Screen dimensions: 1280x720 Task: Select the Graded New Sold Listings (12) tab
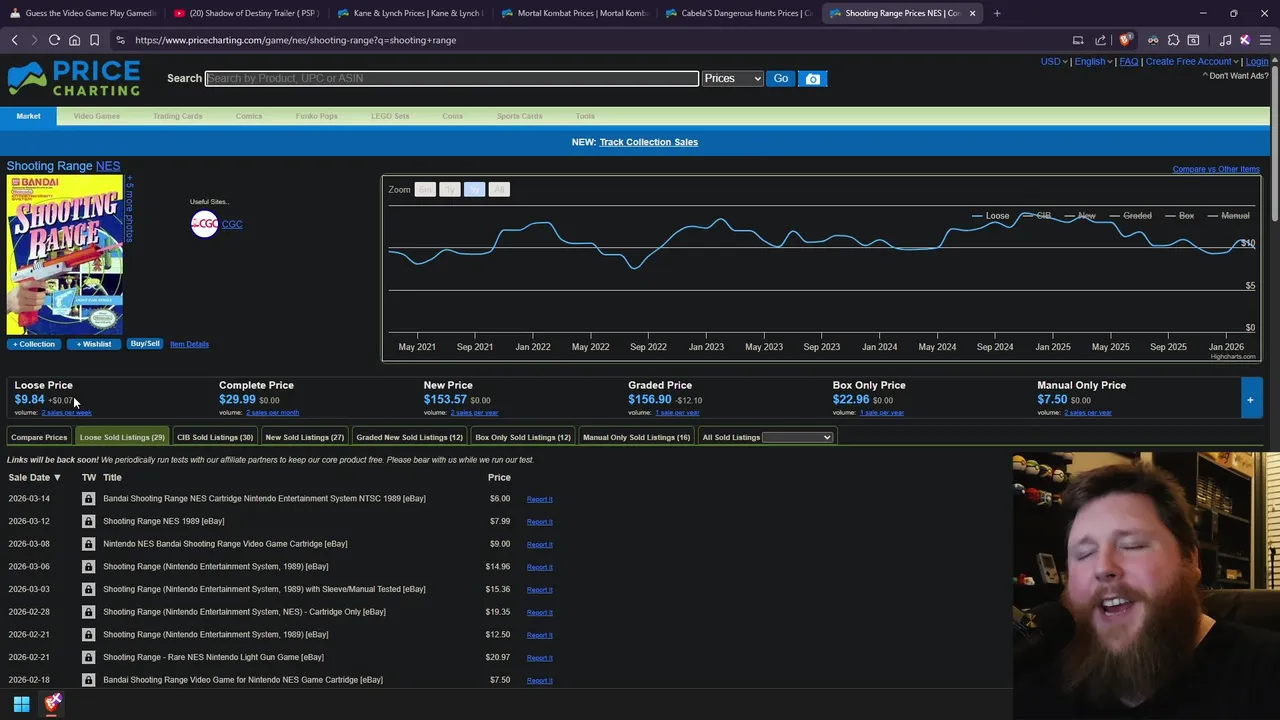coord(410,437)
